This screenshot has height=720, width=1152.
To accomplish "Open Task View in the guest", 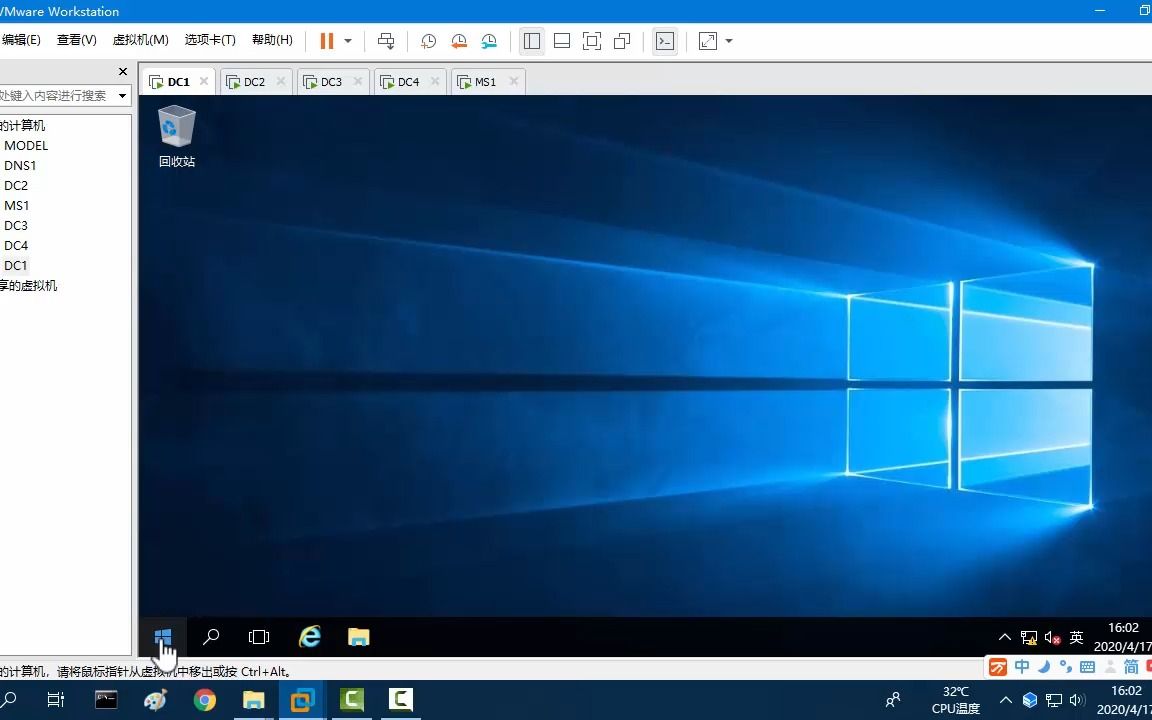I will click(x=259, y=636).
